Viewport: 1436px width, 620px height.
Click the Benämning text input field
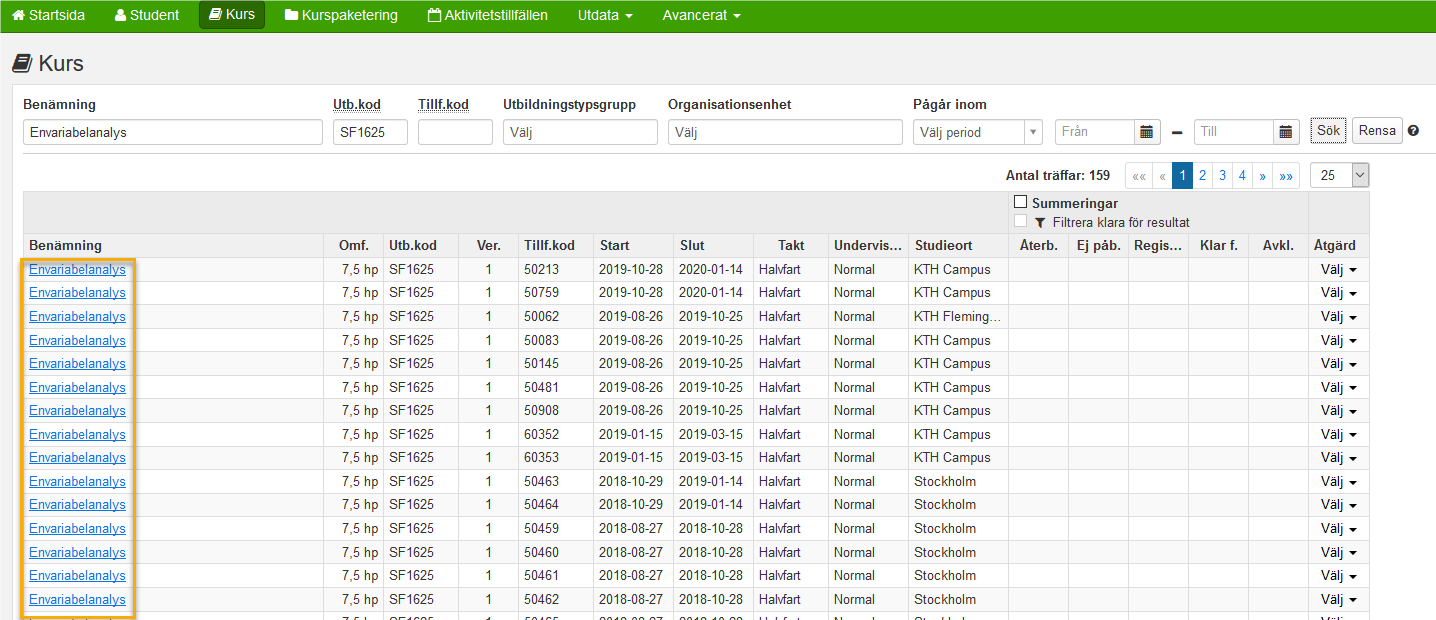pyautogui.click(x=173, y=132)
